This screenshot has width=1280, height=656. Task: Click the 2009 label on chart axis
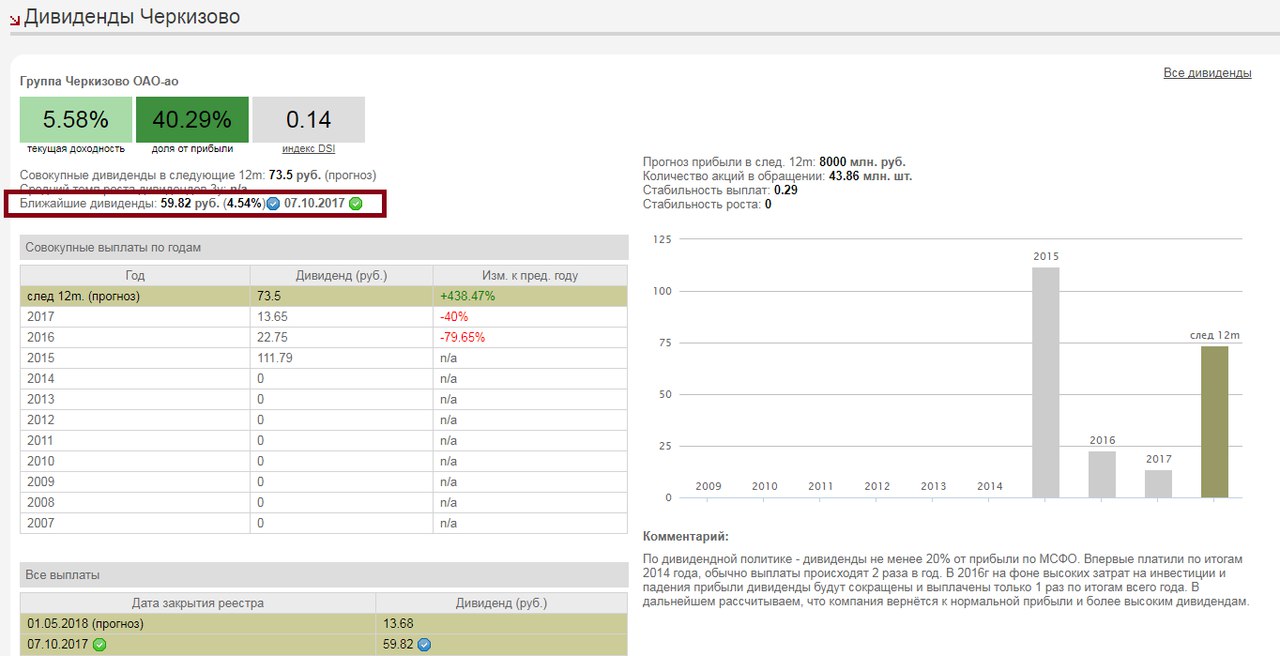708,486
